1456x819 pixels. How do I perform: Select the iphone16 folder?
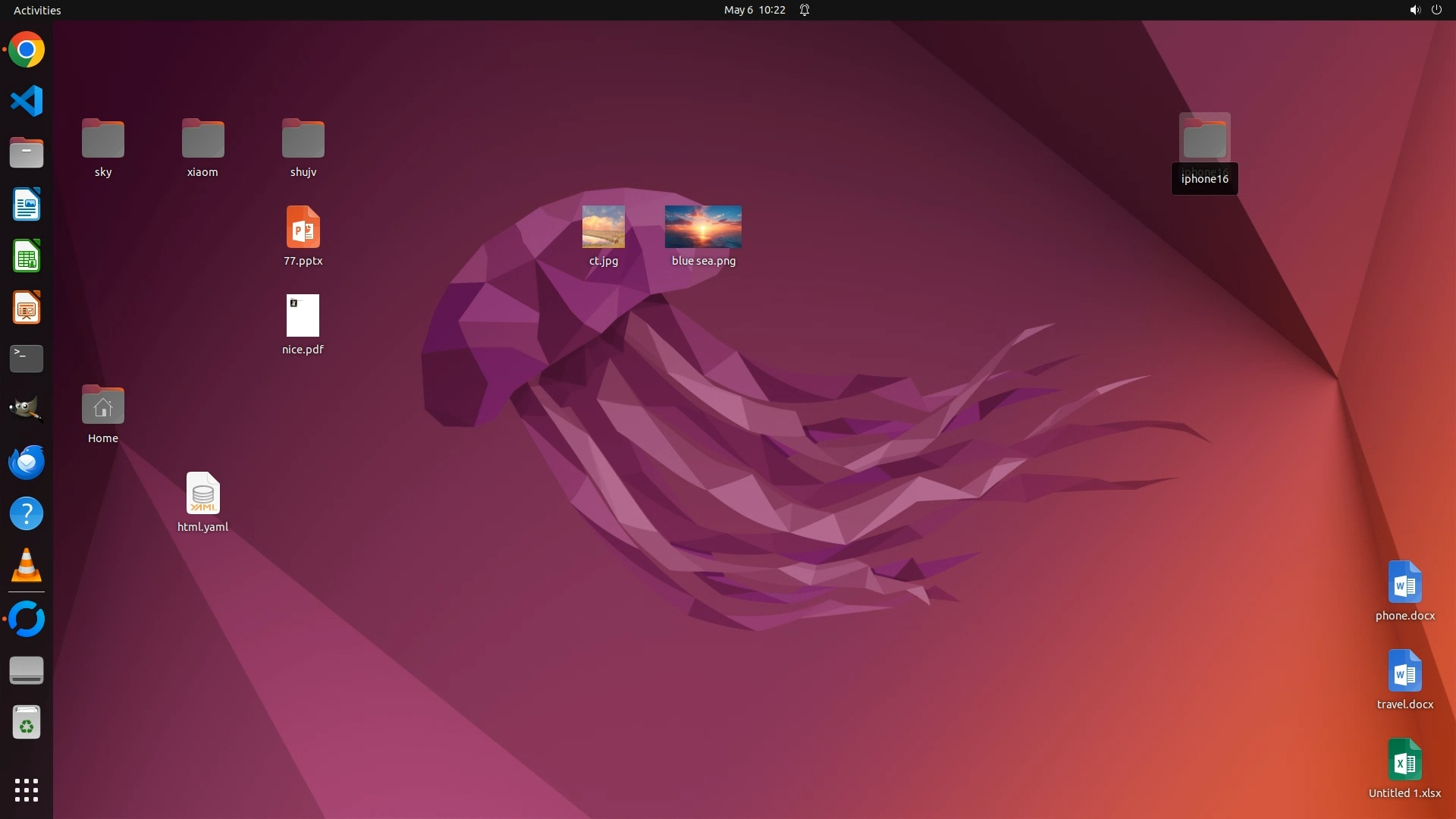pos(1204,139)
